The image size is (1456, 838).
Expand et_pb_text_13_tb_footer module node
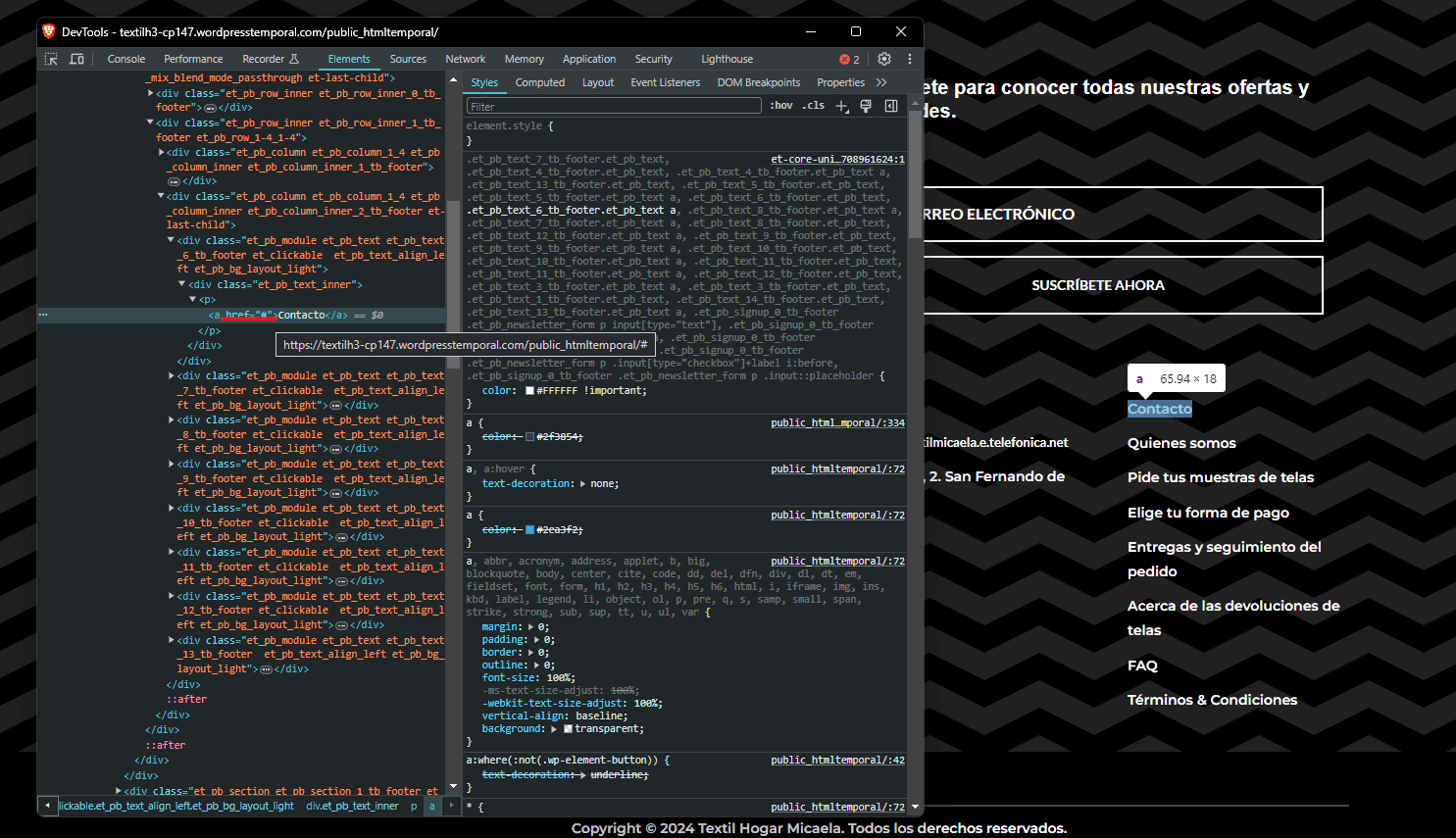pos(172,640)
